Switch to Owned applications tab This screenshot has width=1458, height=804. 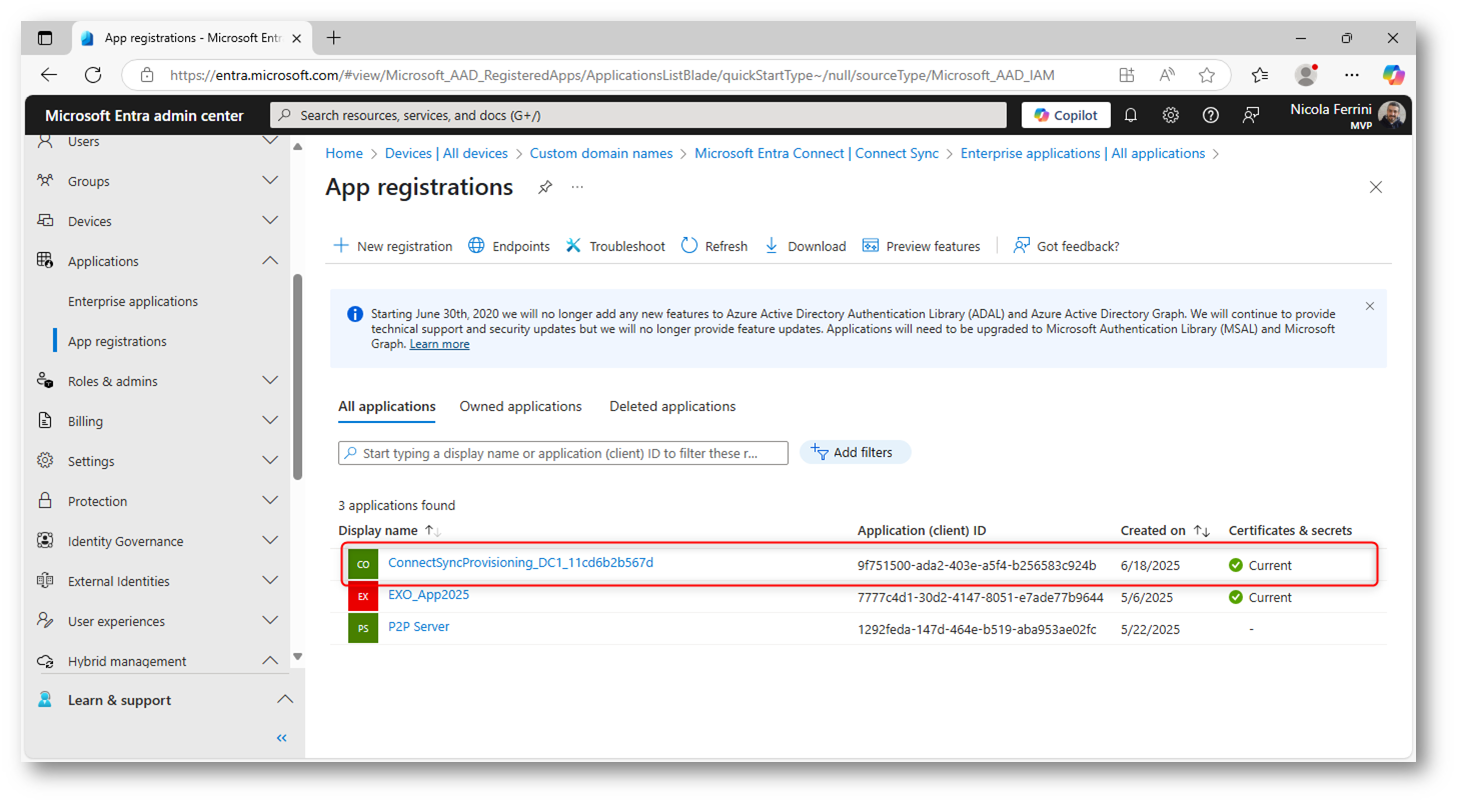pyautogui.click(x=520, y=407)
